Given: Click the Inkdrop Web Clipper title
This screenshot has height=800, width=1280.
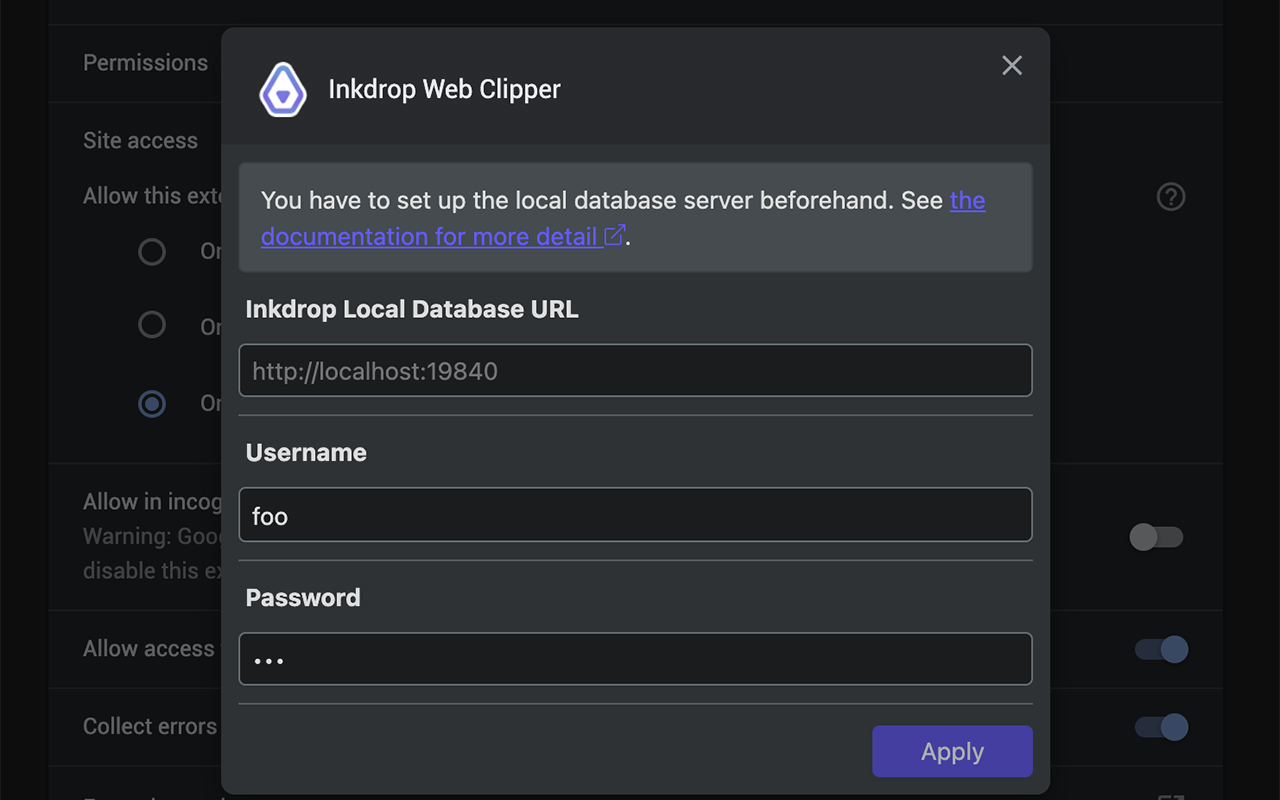Looking at the screenshot, I should [x=444, y=89].
